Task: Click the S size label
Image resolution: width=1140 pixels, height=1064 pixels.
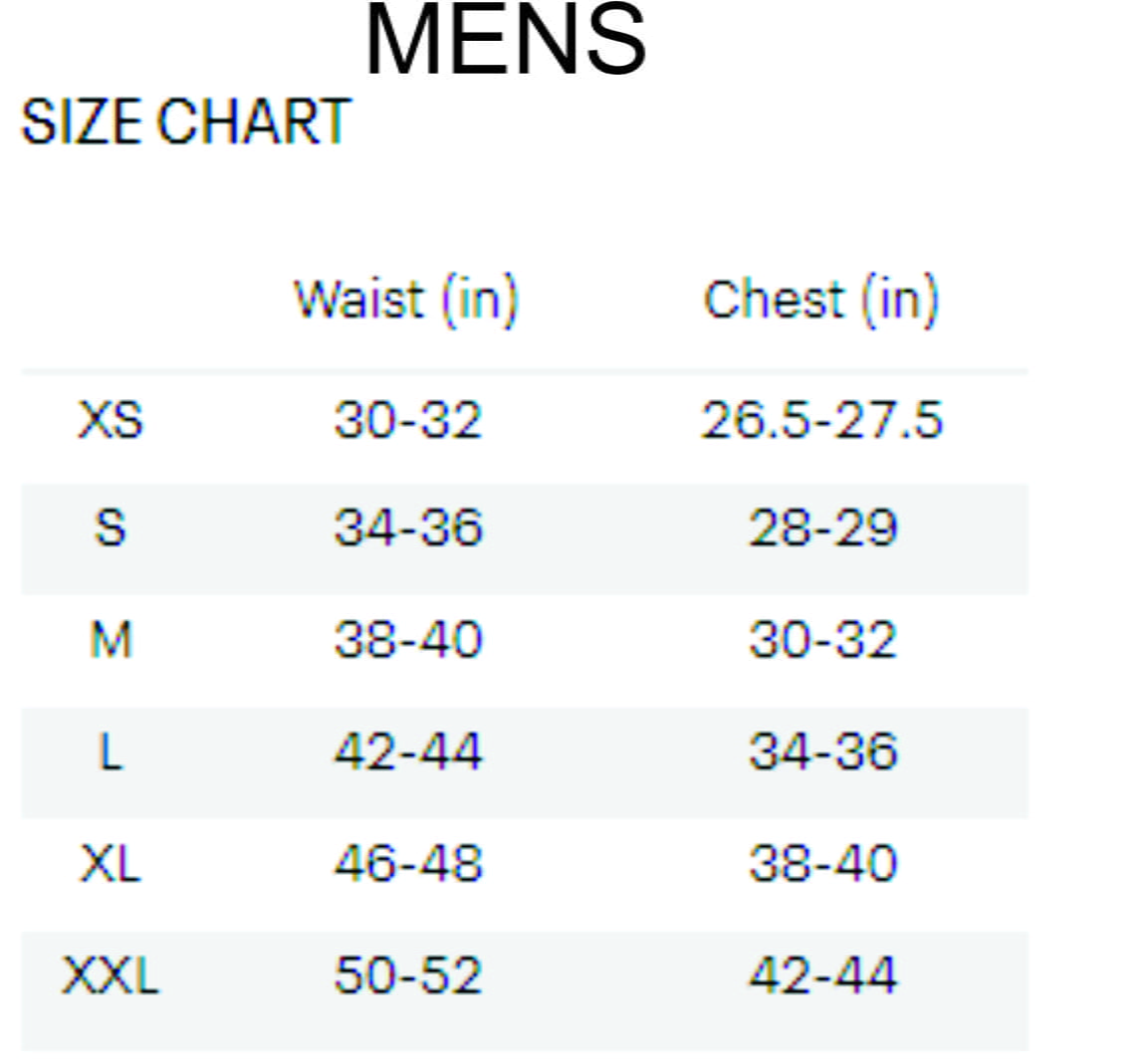Action: (111, 528)
